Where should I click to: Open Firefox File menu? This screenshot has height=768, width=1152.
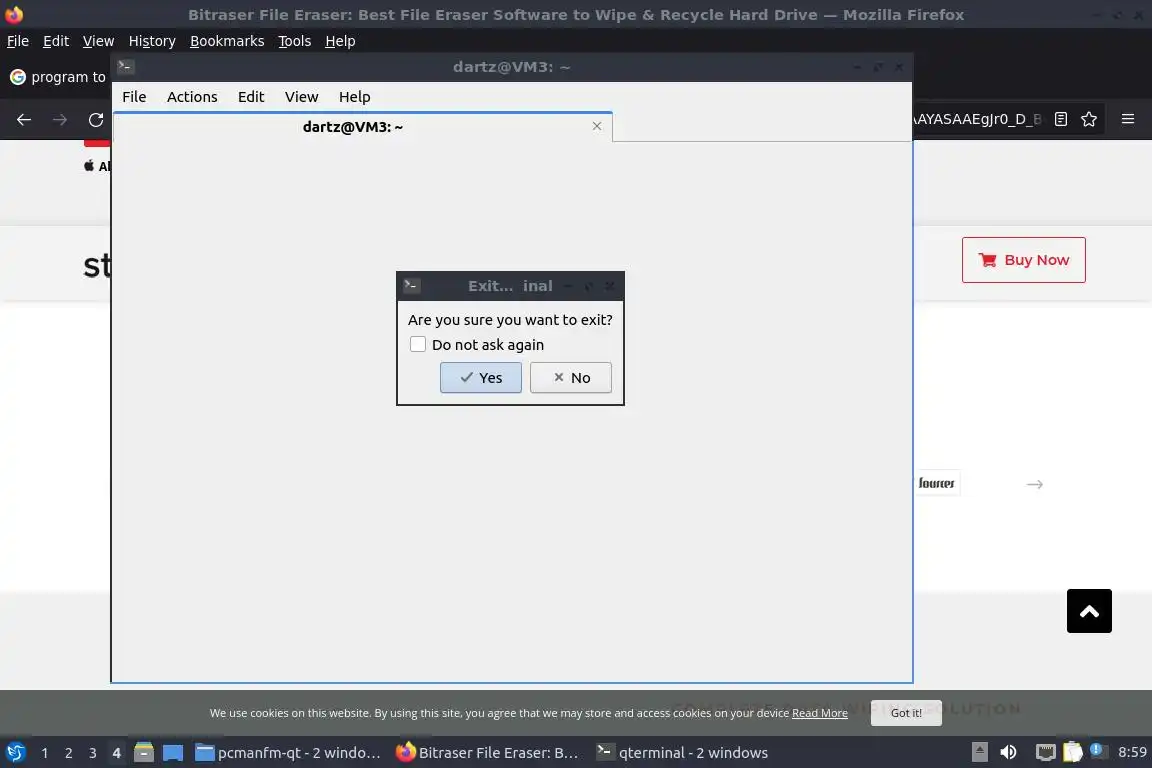click(18, 41)
